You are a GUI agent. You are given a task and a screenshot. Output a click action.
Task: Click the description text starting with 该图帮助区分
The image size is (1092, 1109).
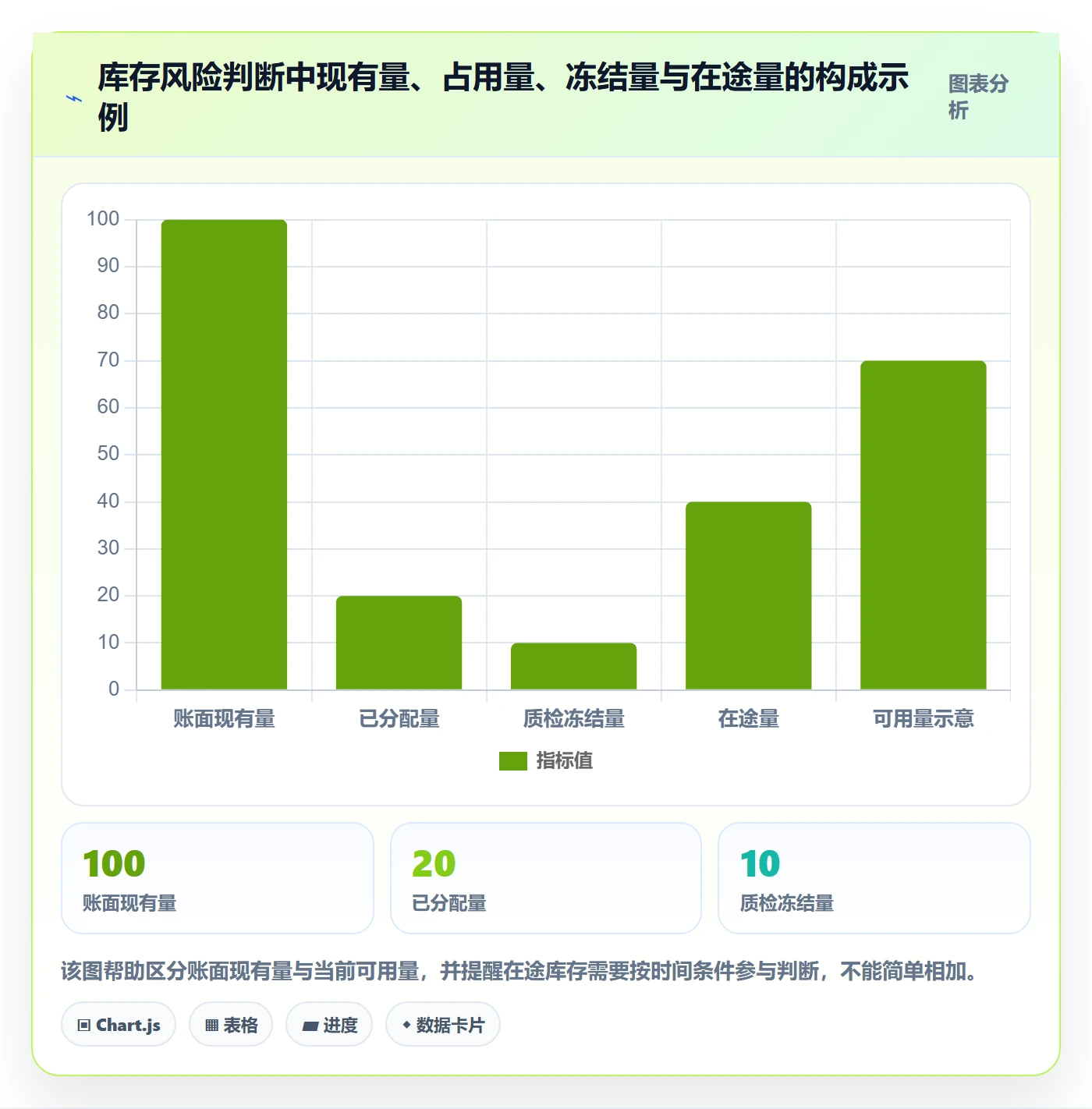pos(519,972)
